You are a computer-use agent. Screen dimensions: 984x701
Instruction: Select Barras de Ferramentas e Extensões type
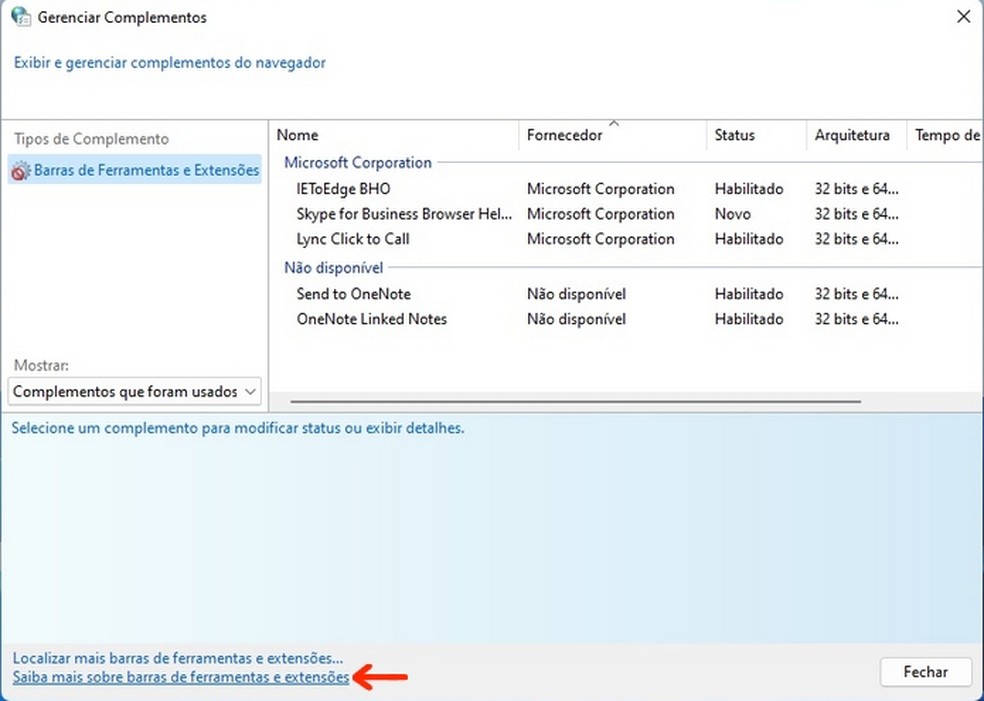135,170
